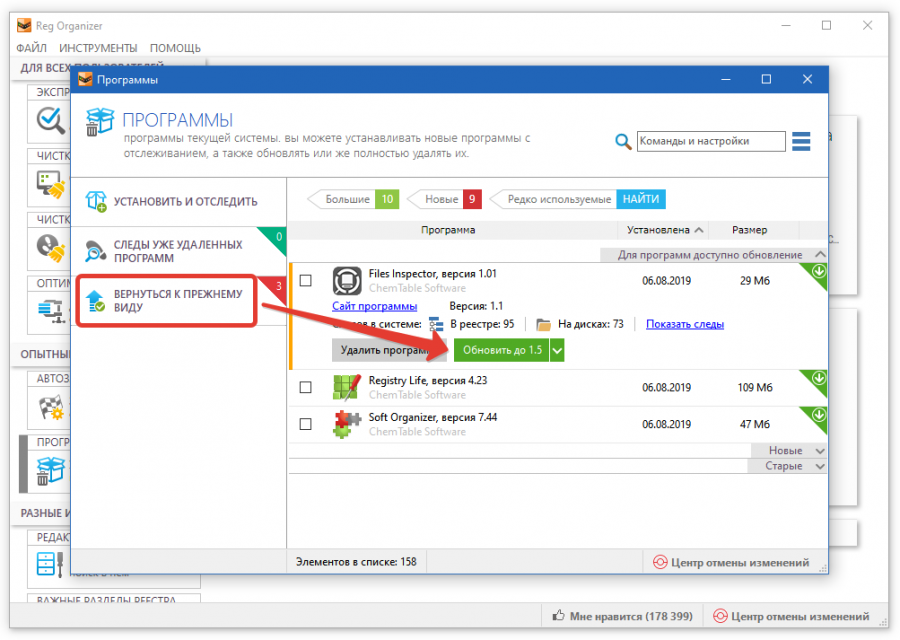Open traces of already removed programs
The width and height of the screenshot is (900, 640).
point(177,251)
